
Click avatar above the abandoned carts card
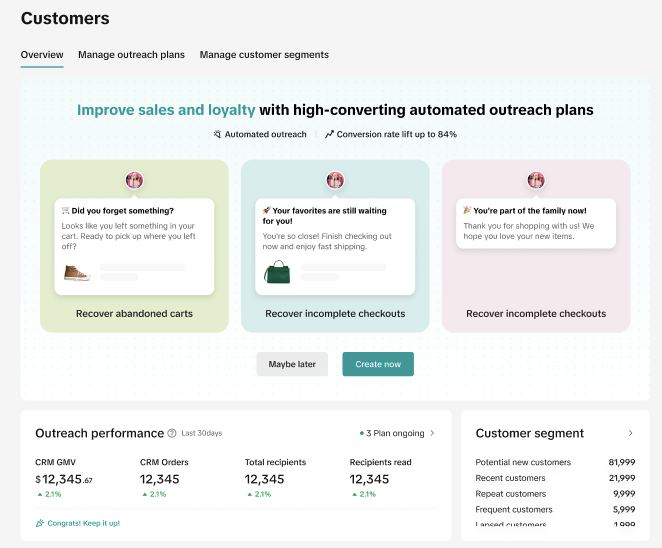coord(134,180)
